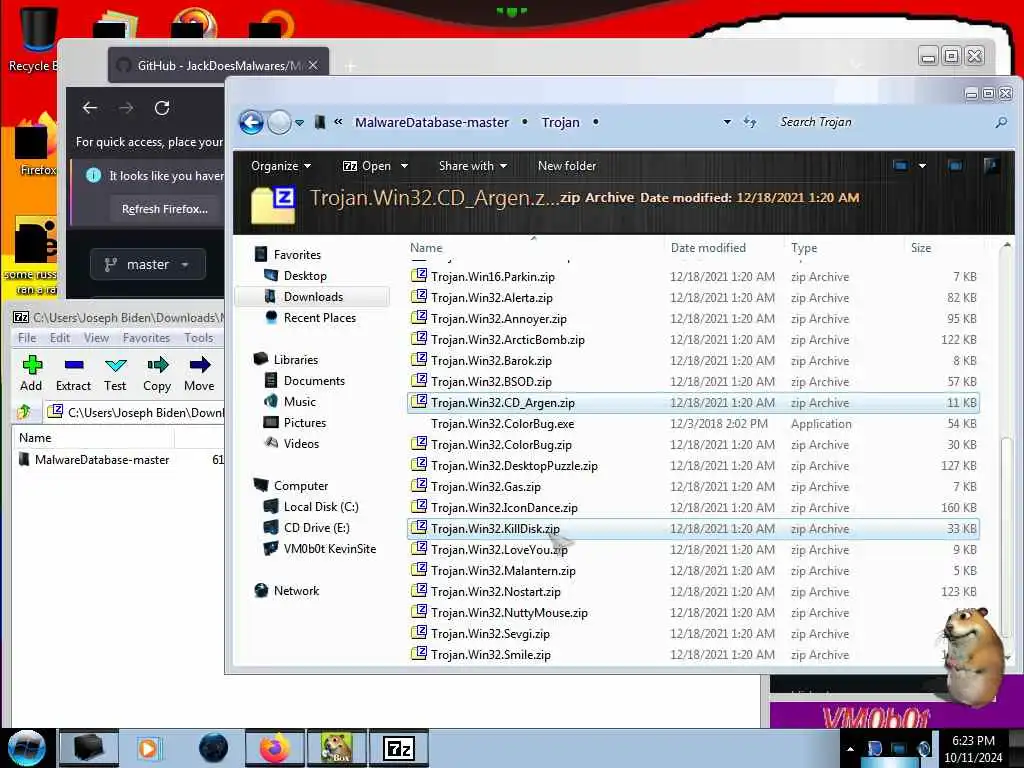Click the 7-Zip Add button

click(31, 373)
